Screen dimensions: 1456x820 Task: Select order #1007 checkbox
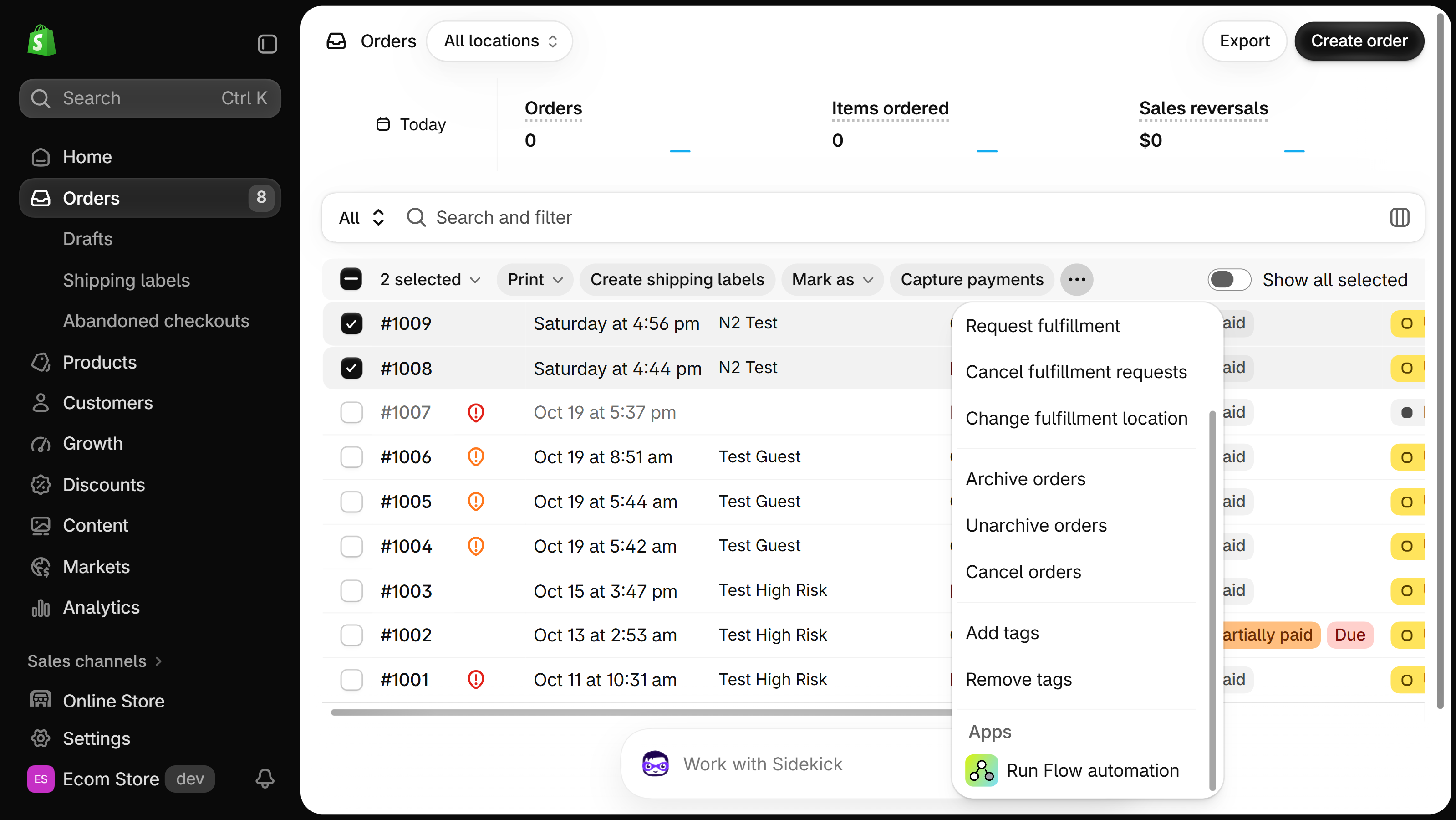tap(351, 412)
